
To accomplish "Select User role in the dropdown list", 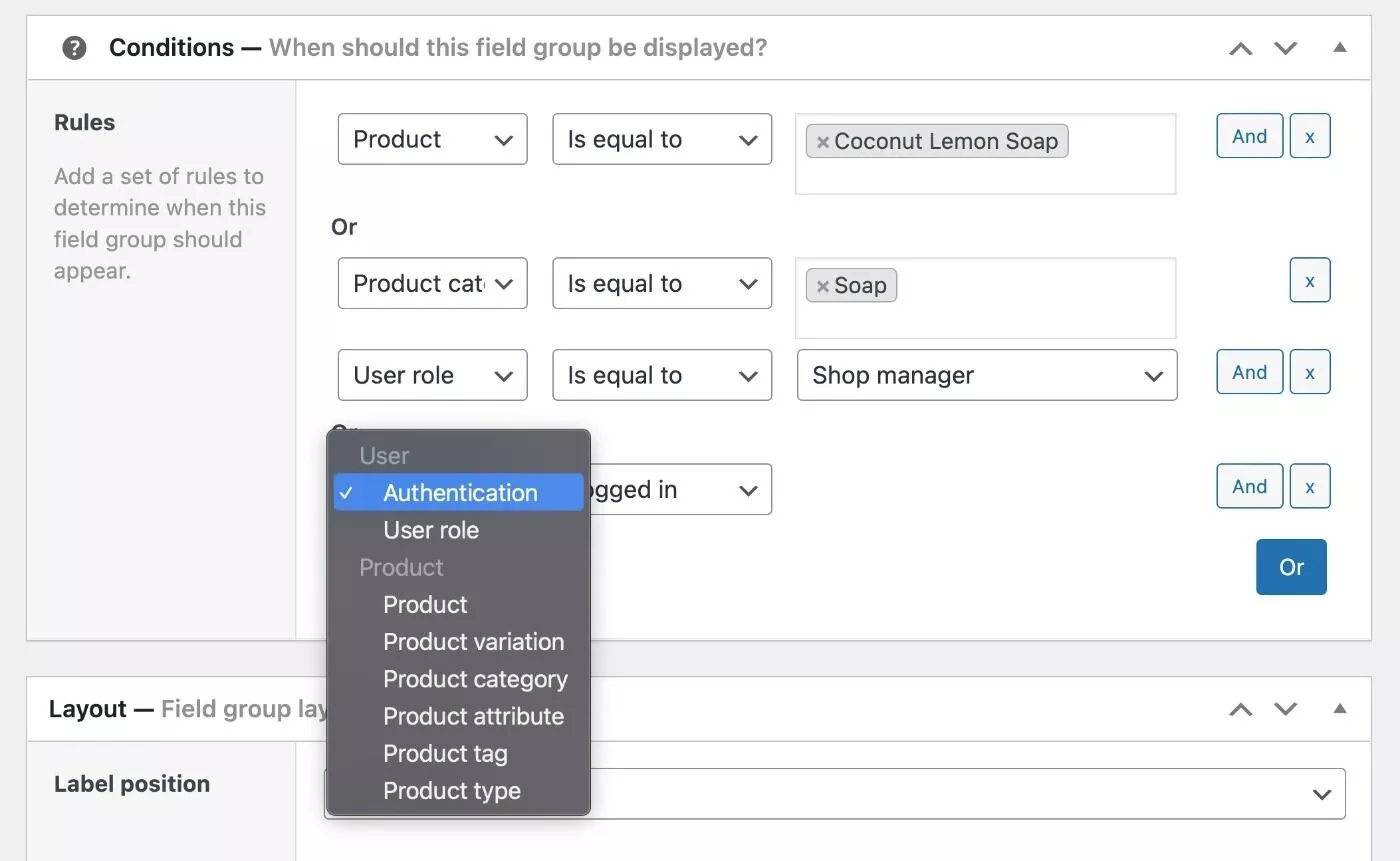I will 459,530.
